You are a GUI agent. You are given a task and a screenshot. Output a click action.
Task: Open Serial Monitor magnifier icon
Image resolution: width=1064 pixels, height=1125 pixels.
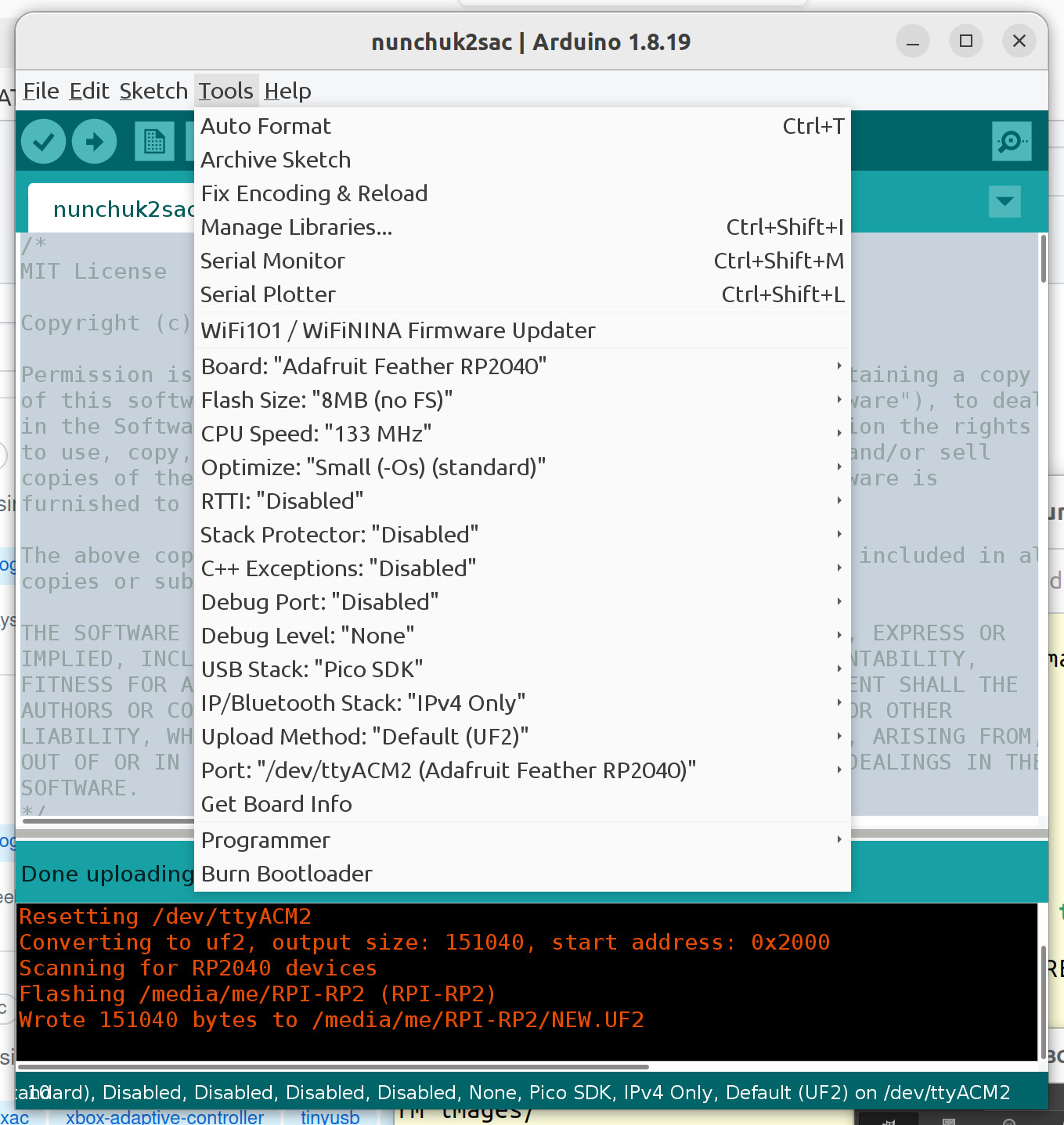click(1011, 142)
